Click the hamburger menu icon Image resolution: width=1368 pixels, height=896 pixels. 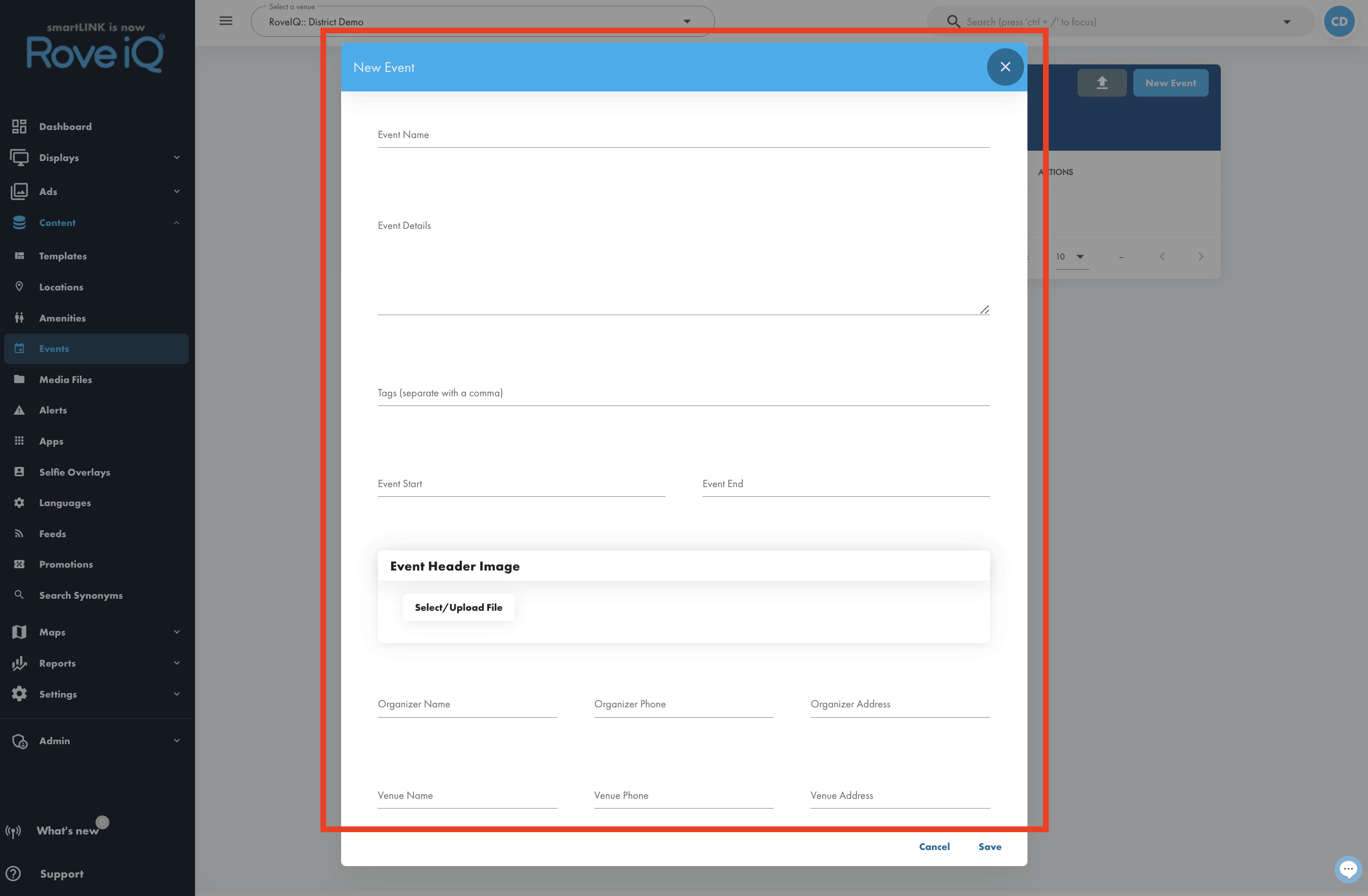coord(226,21)
